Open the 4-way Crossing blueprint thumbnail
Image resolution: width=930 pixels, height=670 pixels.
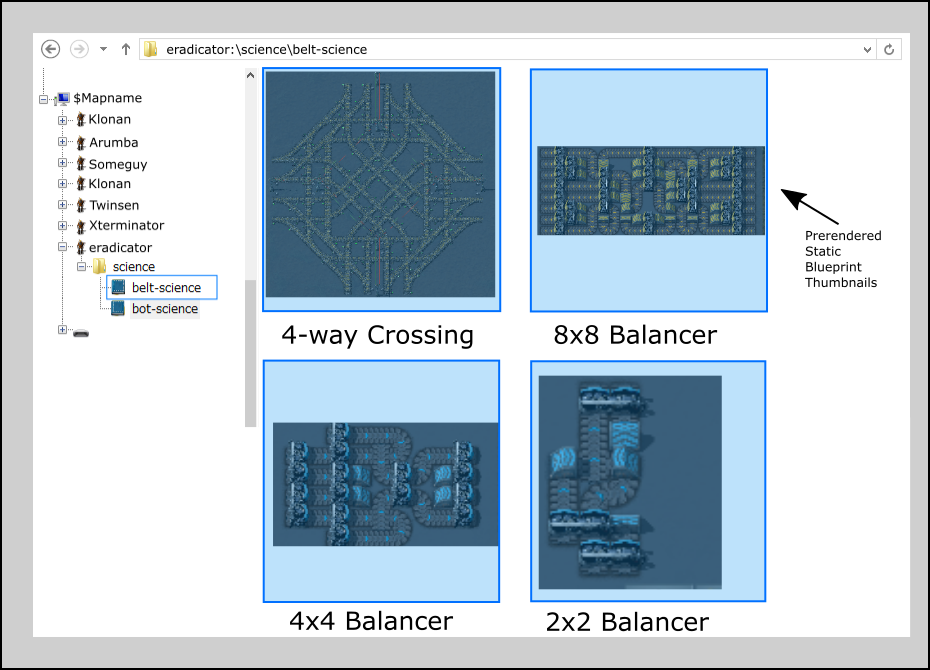381,189
